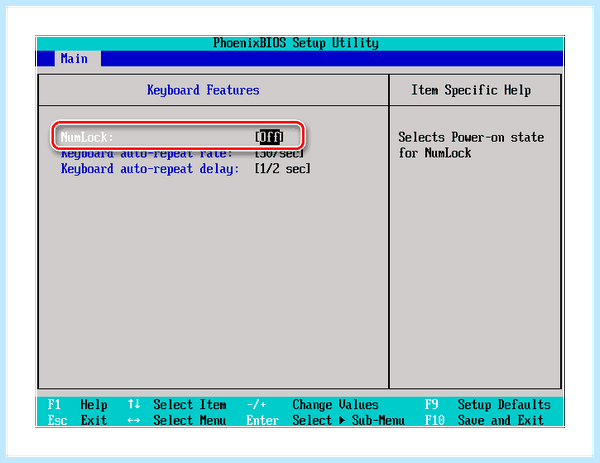Click the F10 Save and Exit hint
600x463 pixels.
tap(484, 420)
